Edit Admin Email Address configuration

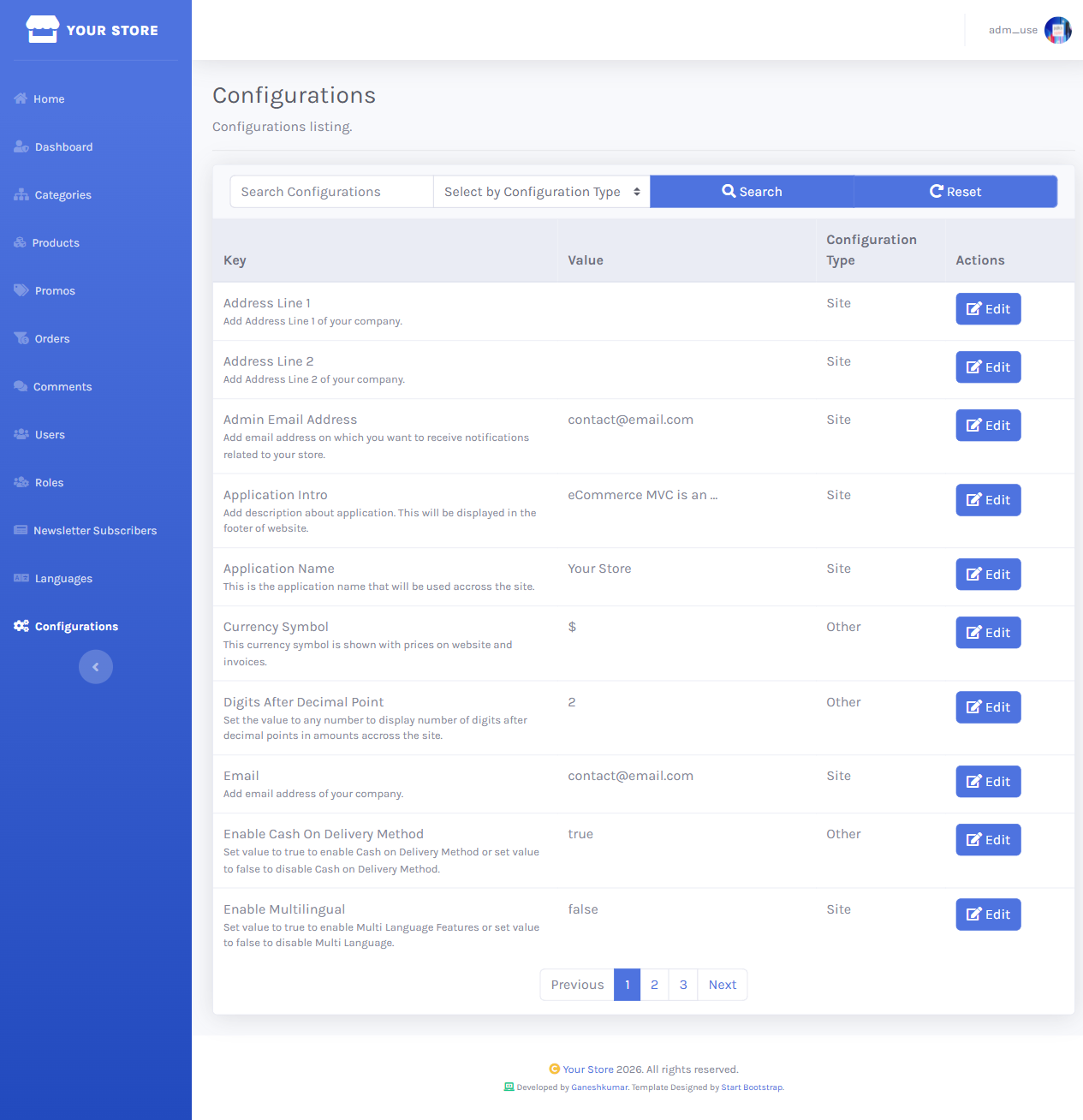point(988,426)
